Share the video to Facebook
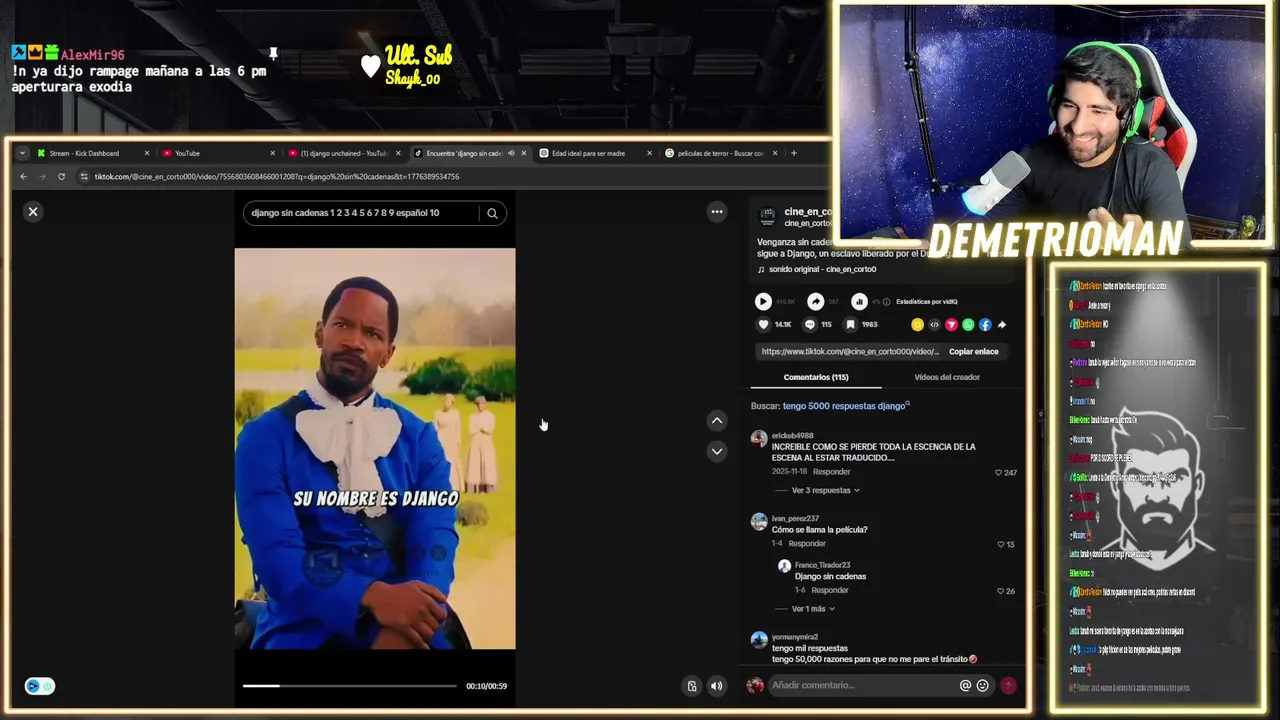 pyautogui.click(x=985, y=325)
